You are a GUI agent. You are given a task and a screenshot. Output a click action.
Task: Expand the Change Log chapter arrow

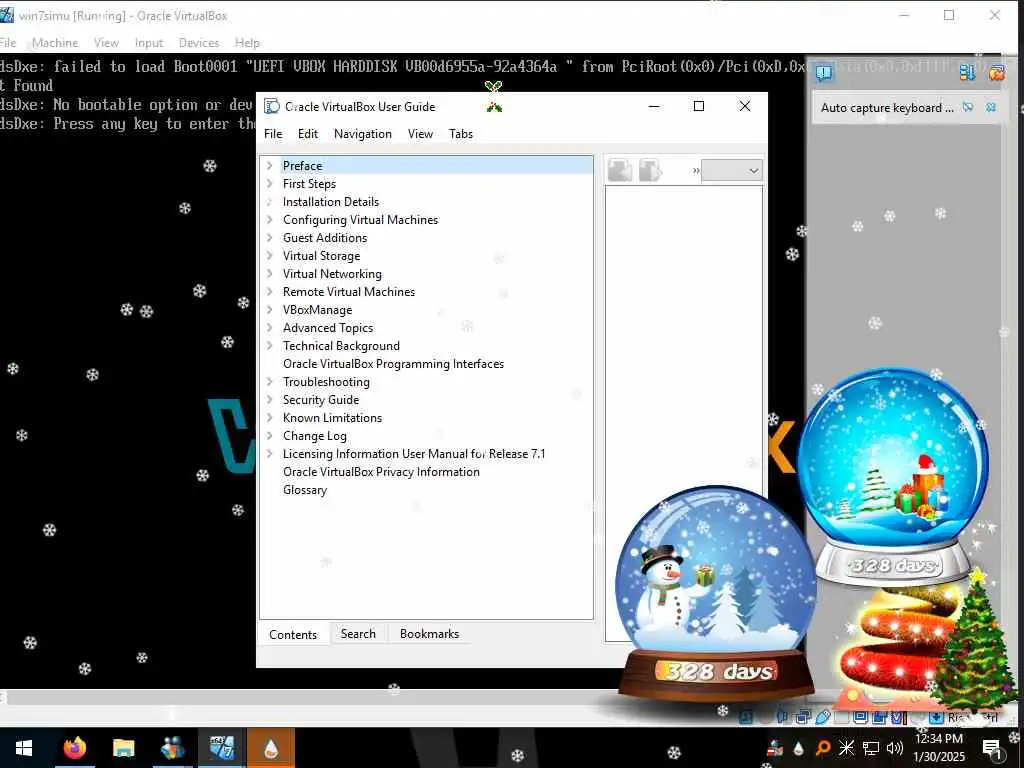(270, 436)
